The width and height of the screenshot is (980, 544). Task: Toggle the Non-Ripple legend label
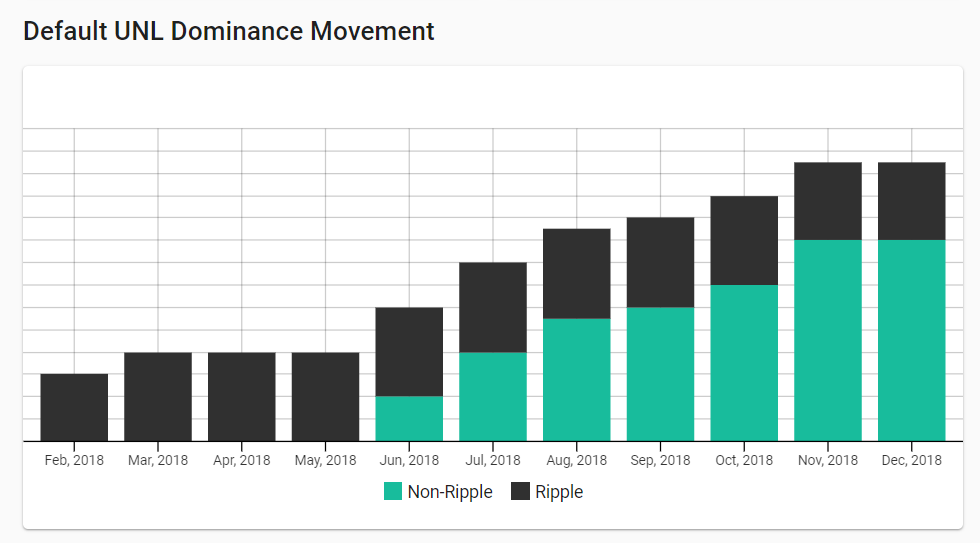[450, 491]
